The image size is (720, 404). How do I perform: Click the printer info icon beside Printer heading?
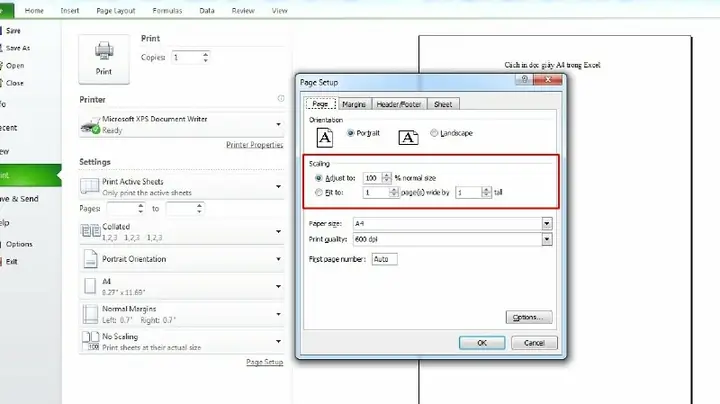(x=281, y=99)
